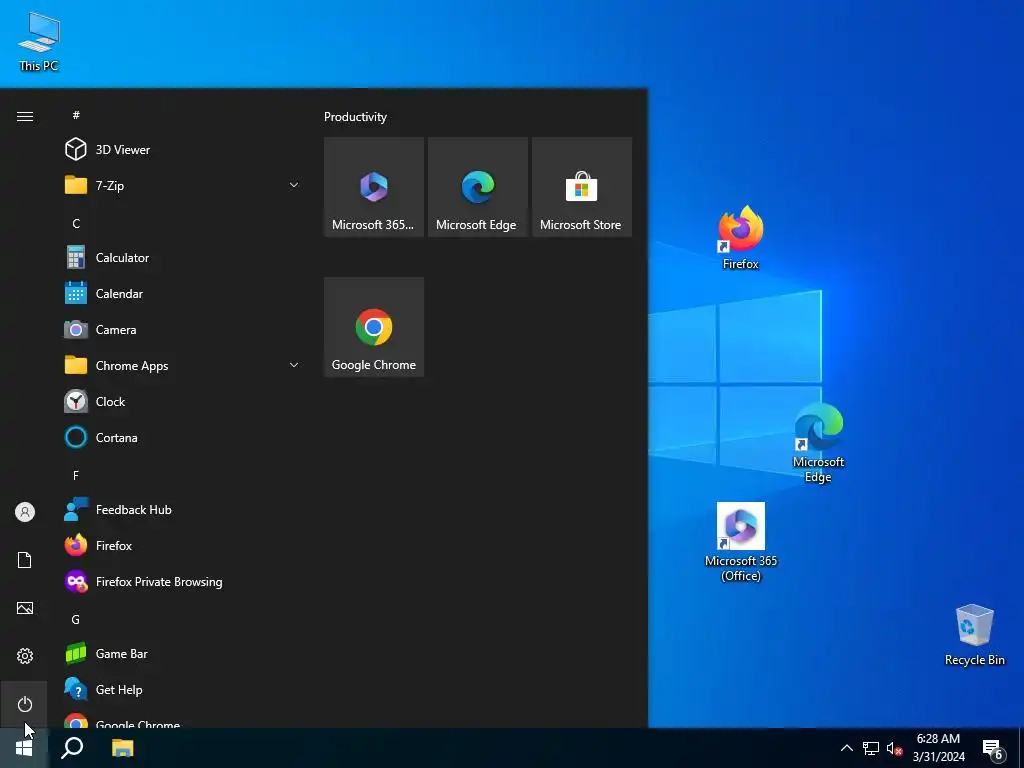This screenshot has width=1024, height=768.
Task: Open Pictures from Start sidebar
Action: (x=25, y=608)
